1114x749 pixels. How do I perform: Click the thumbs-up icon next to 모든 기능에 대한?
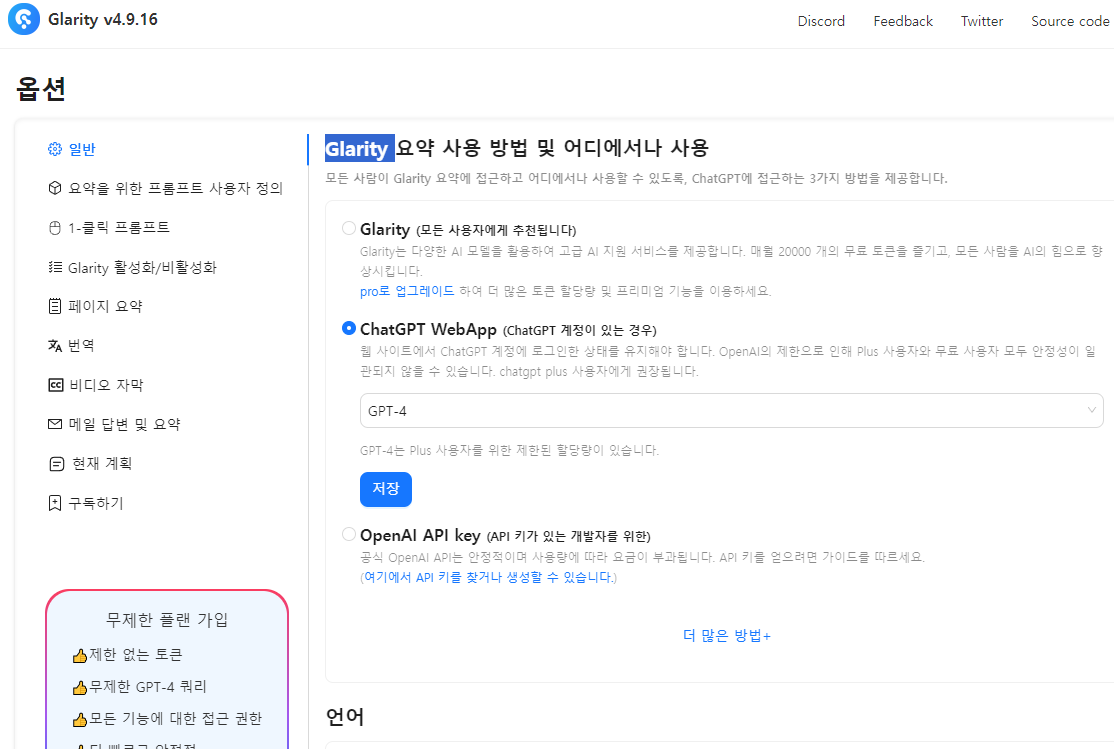80,720
